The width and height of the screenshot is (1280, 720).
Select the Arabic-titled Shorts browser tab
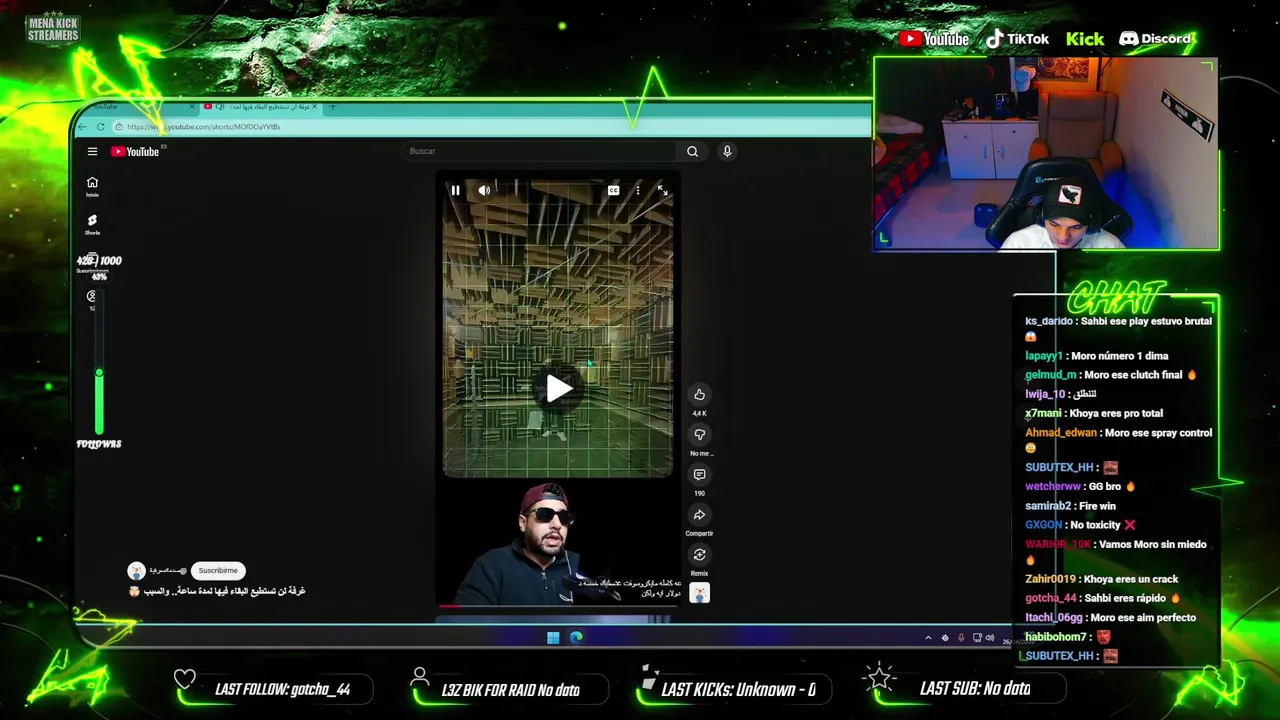(x=260, y=106)
